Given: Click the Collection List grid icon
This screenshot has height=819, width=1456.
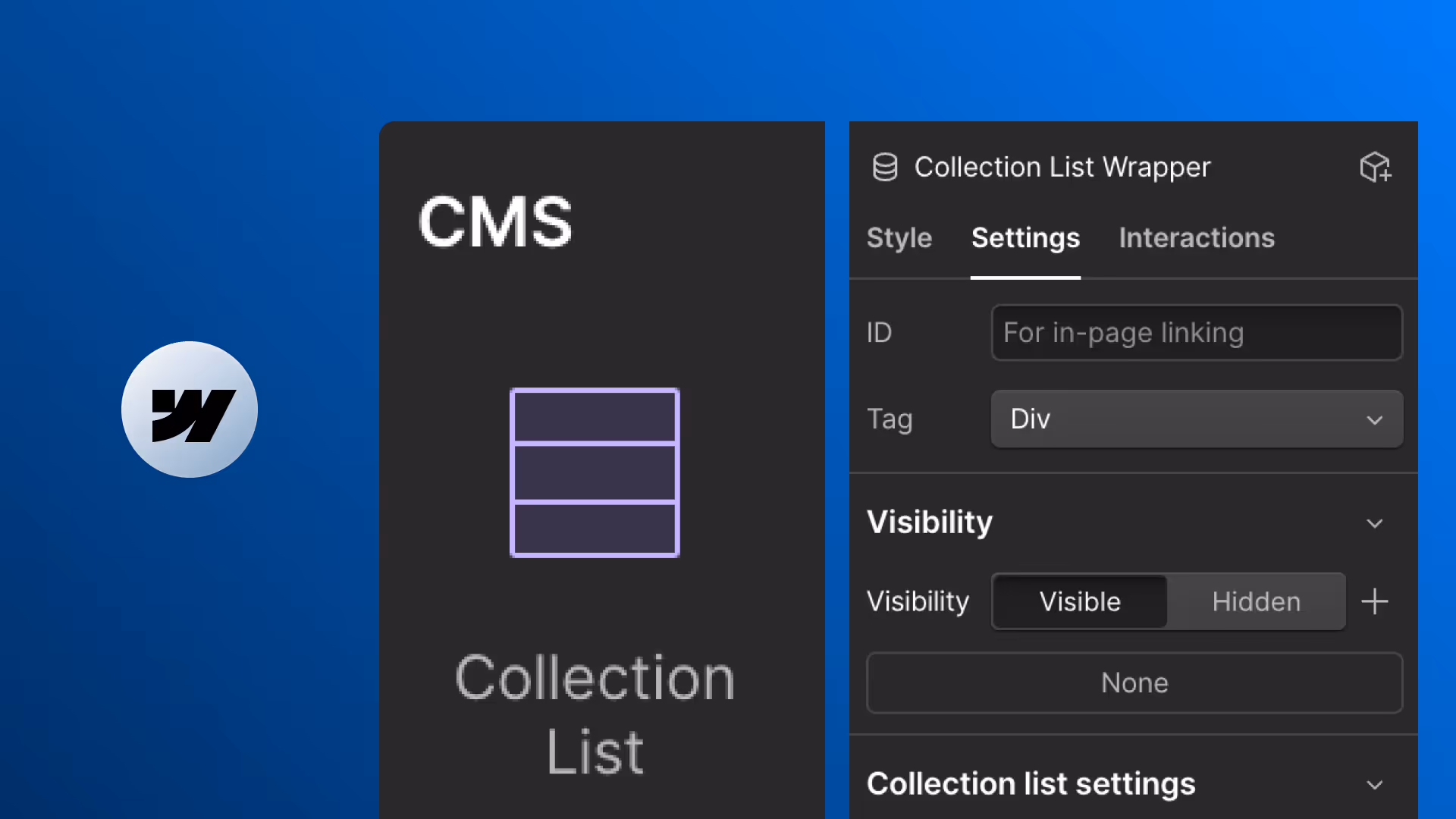Looking at the screenshot, I should [x=595, y=472].
